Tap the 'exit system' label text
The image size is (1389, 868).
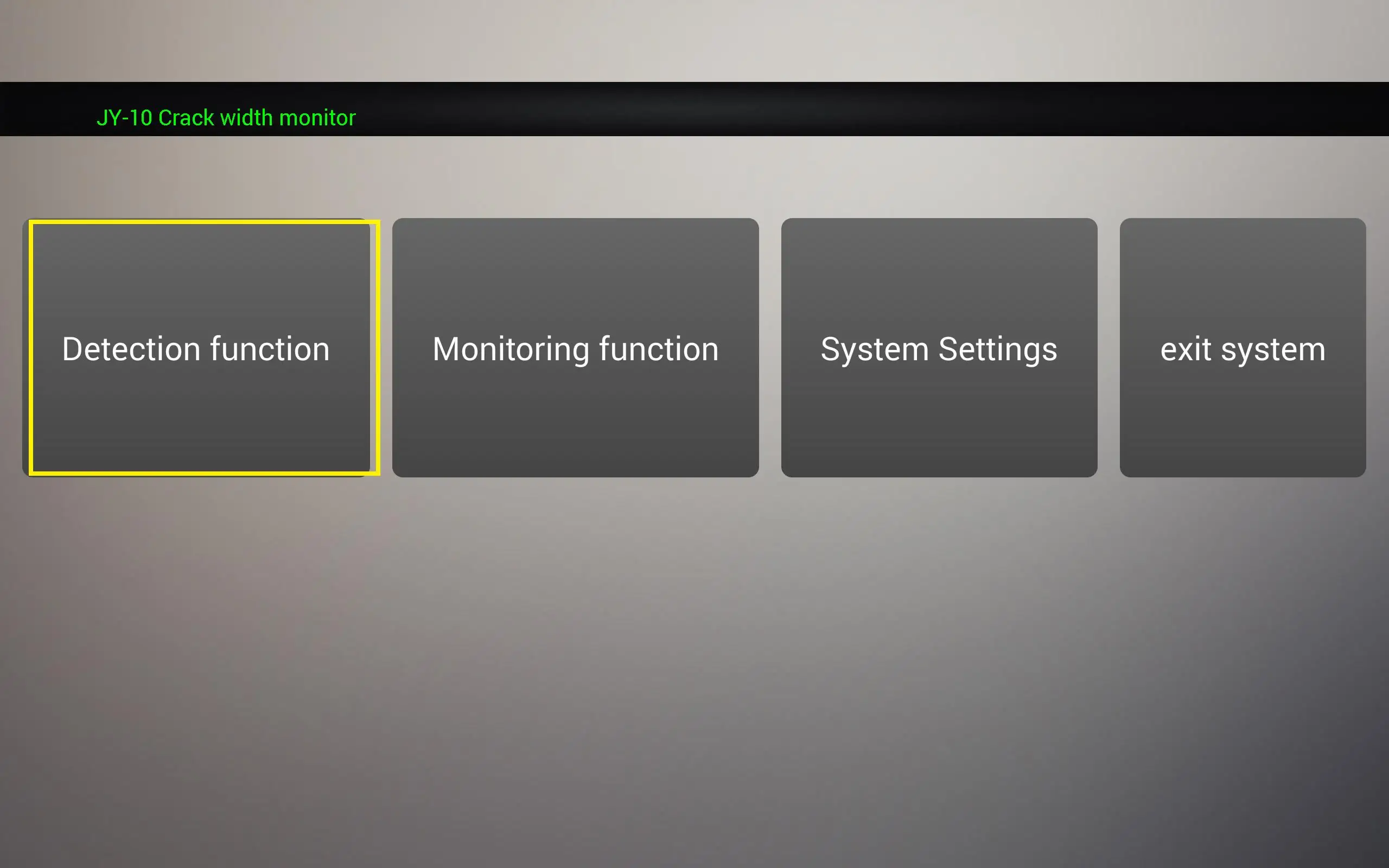click(1242, 349)
